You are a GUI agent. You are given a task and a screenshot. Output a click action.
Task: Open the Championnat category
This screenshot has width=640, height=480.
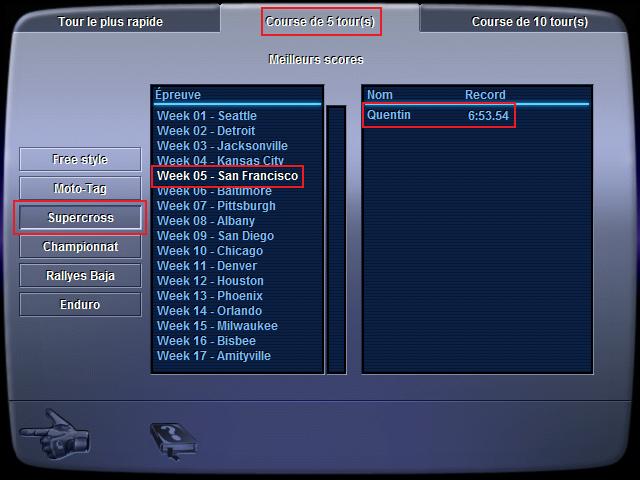[x=80, y=247]
